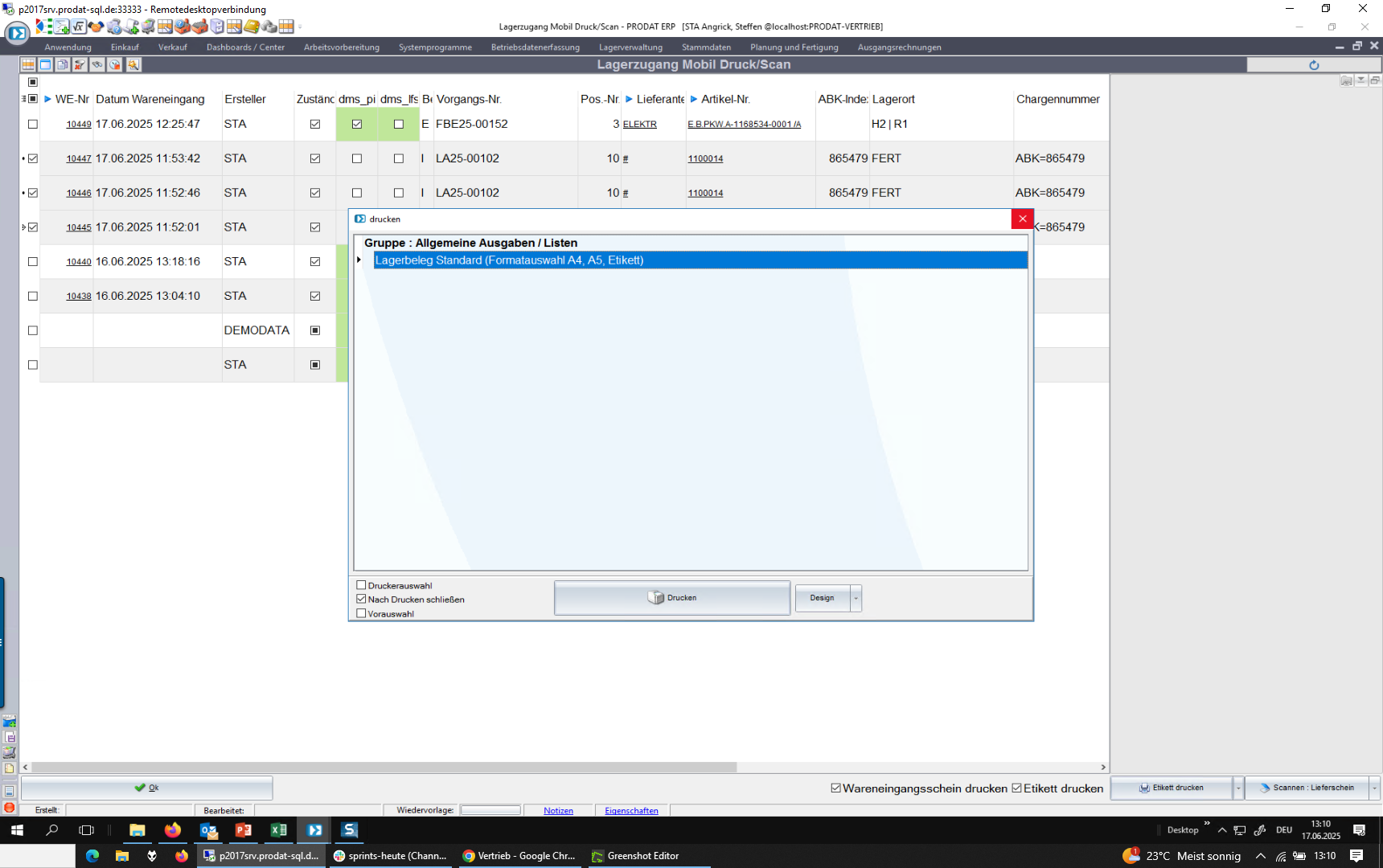Click the square root formula icon
Screen dimensions: 1383x868
79,27
